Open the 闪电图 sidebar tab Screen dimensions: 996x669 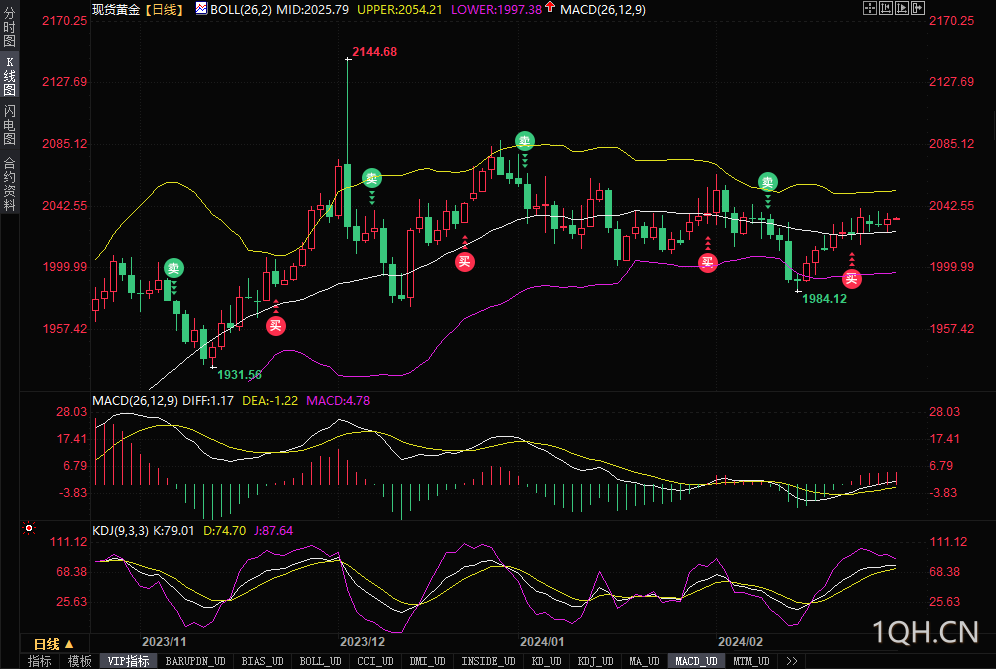coord(10,125)
